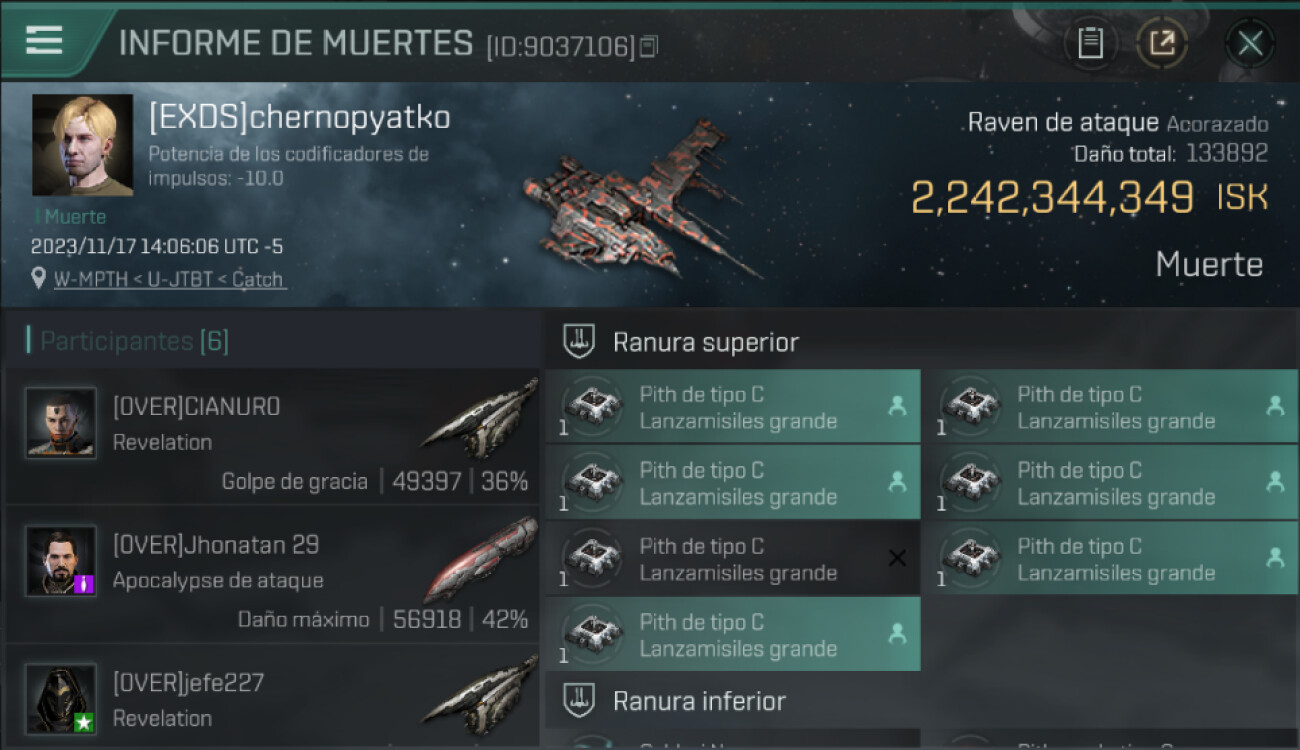Click the Ranura inferior slot icon
The image size is (1300, 750).
click(x=579, y=700)
